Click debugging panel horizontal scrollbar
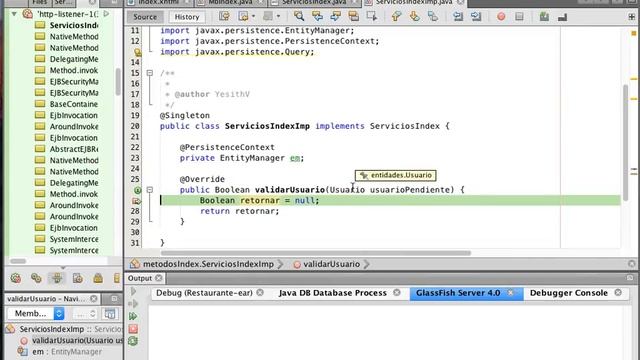This screenshot has height=360, width=640. [x=18, y=261]
